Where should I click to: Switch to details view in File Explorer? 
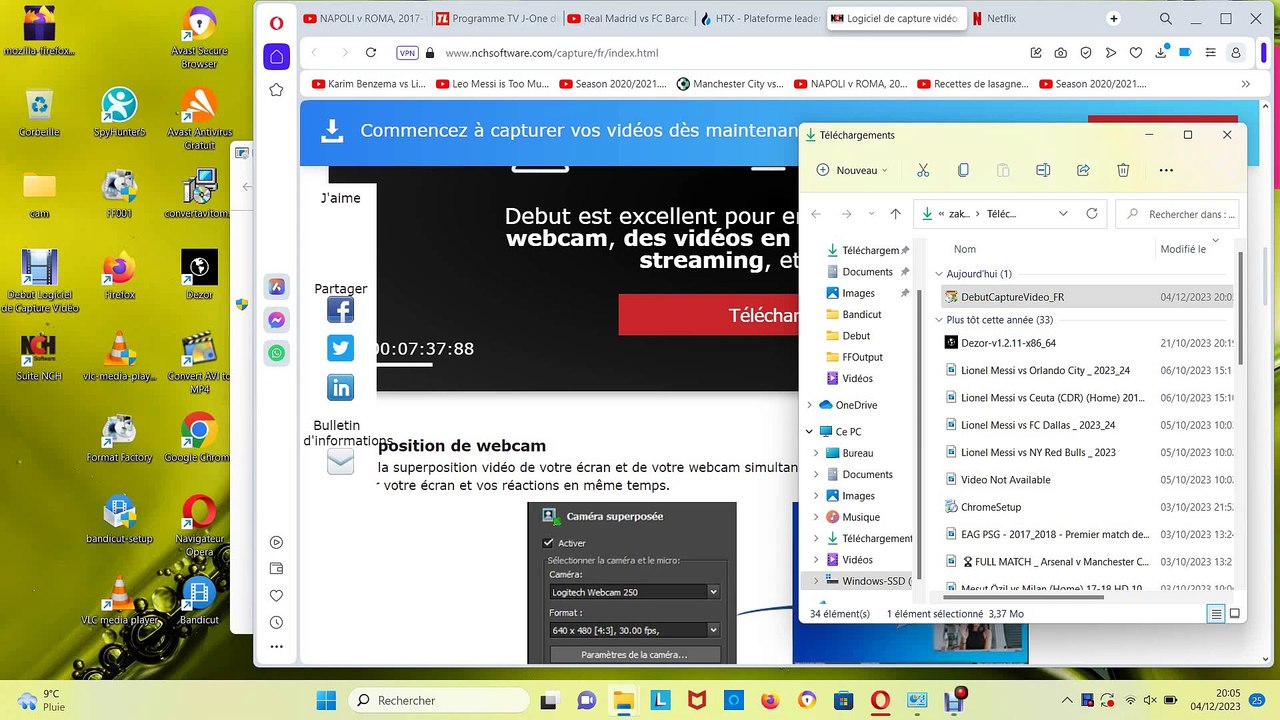(x=1216, y=614)
